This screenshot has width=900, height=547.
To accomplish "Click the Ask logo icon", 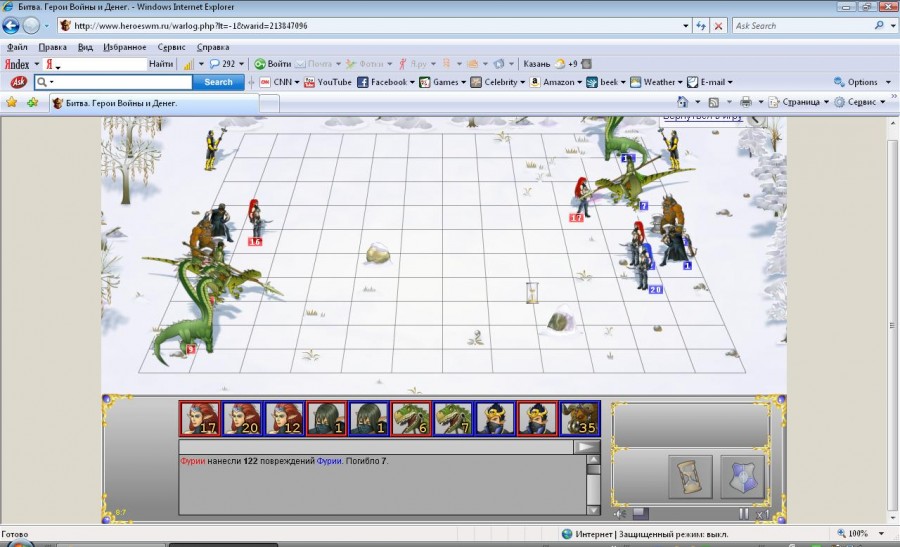I will [x=18, y=82].
